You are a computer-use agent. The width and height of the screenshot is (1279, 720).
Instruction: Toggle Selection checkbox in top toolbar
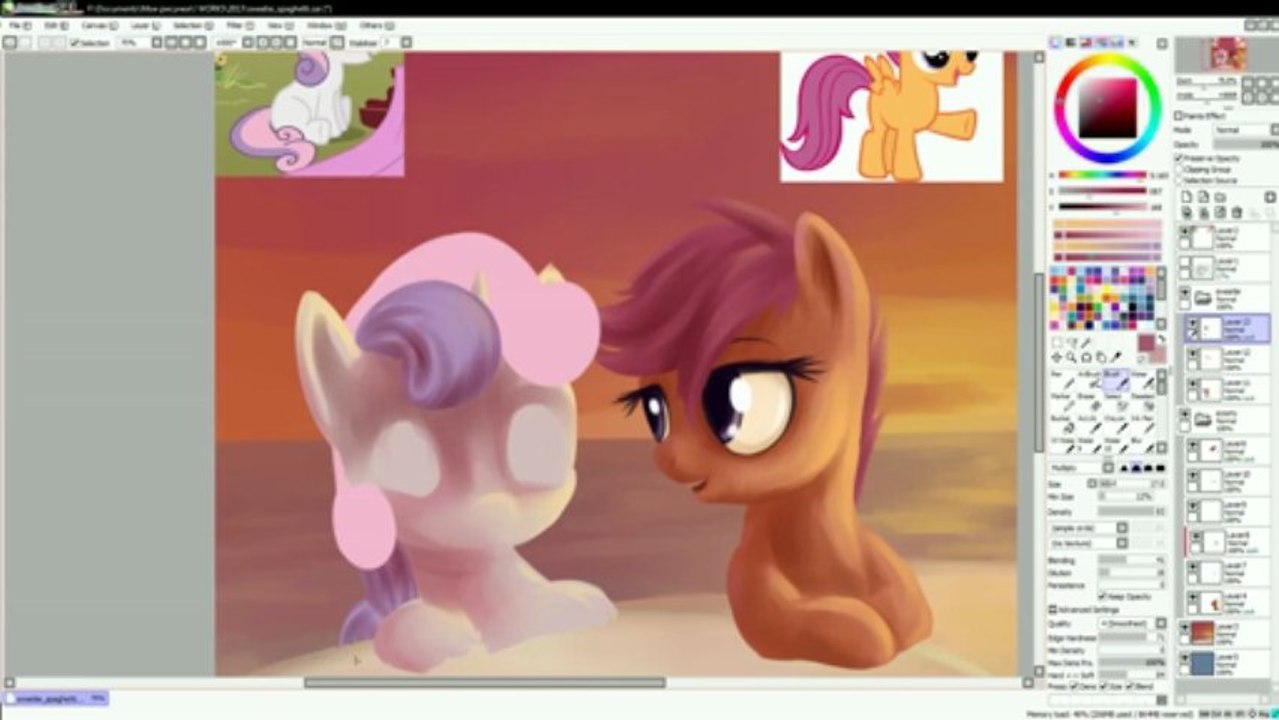[76, 42]
